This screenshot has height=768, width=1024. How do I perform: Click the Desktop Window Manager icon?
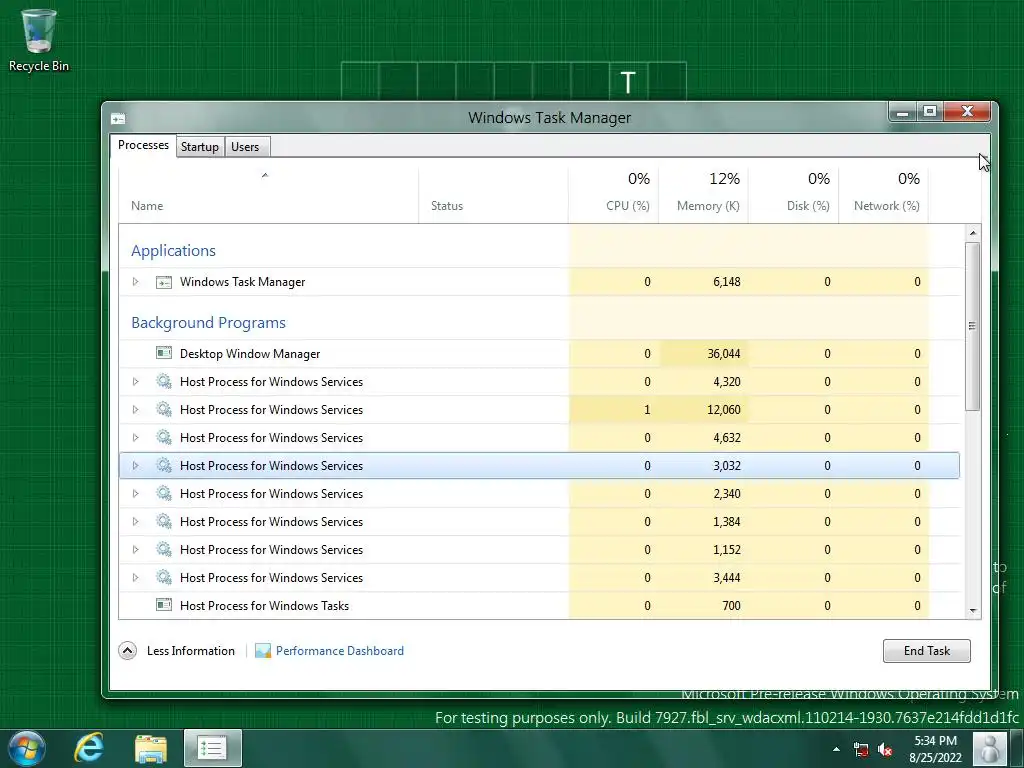pos(164,353)
